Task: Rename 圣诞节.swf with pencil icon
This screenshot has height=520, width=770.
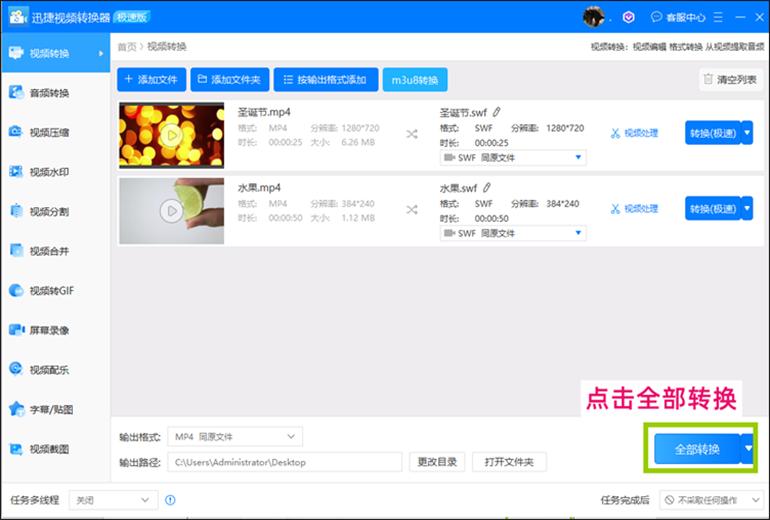Action: [x=496, y=112]
